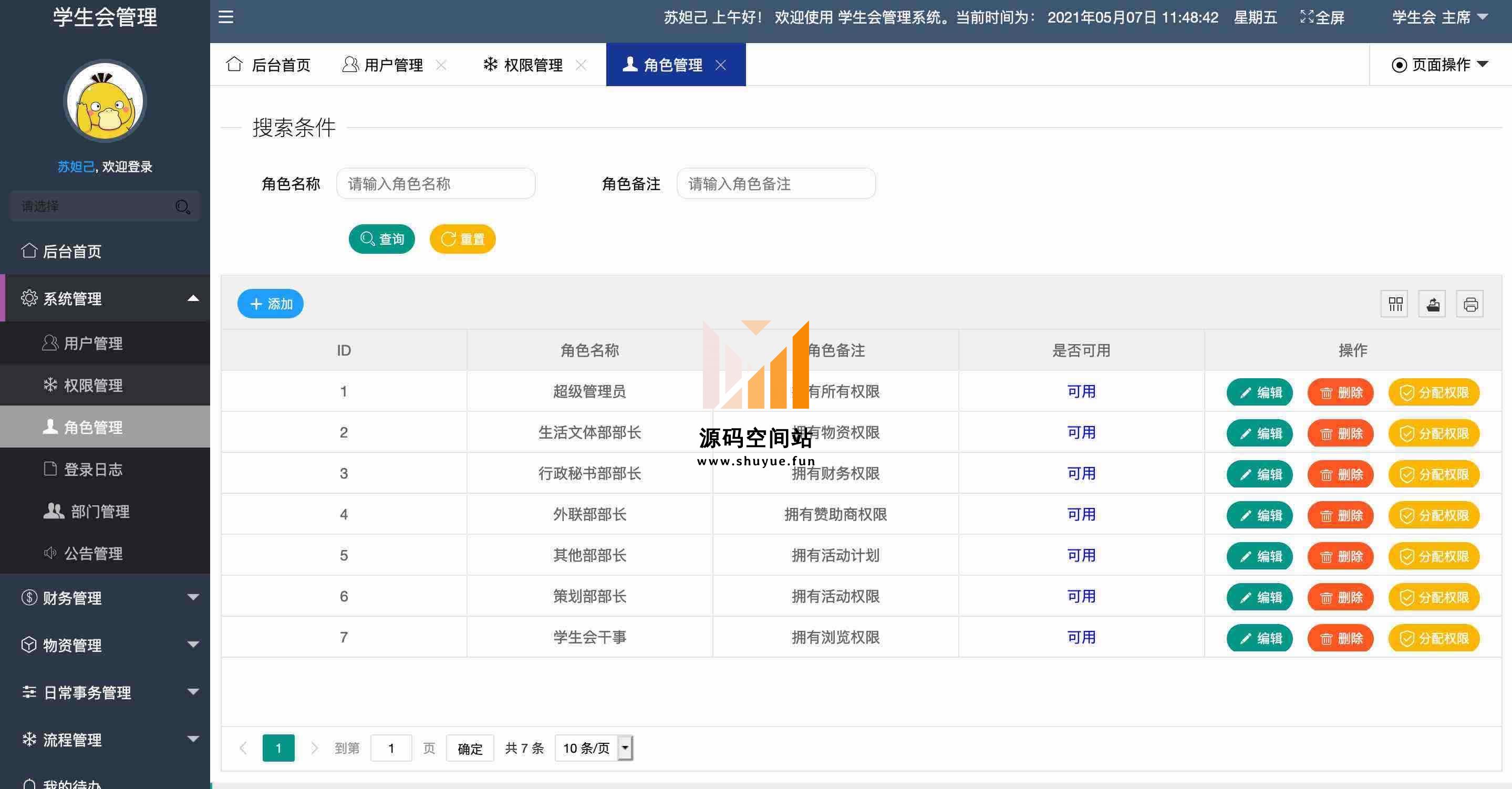This screenshot has height=789, width=1512.
Task: Open 权限管理 in the sidebar
Action: coord(105,385)
